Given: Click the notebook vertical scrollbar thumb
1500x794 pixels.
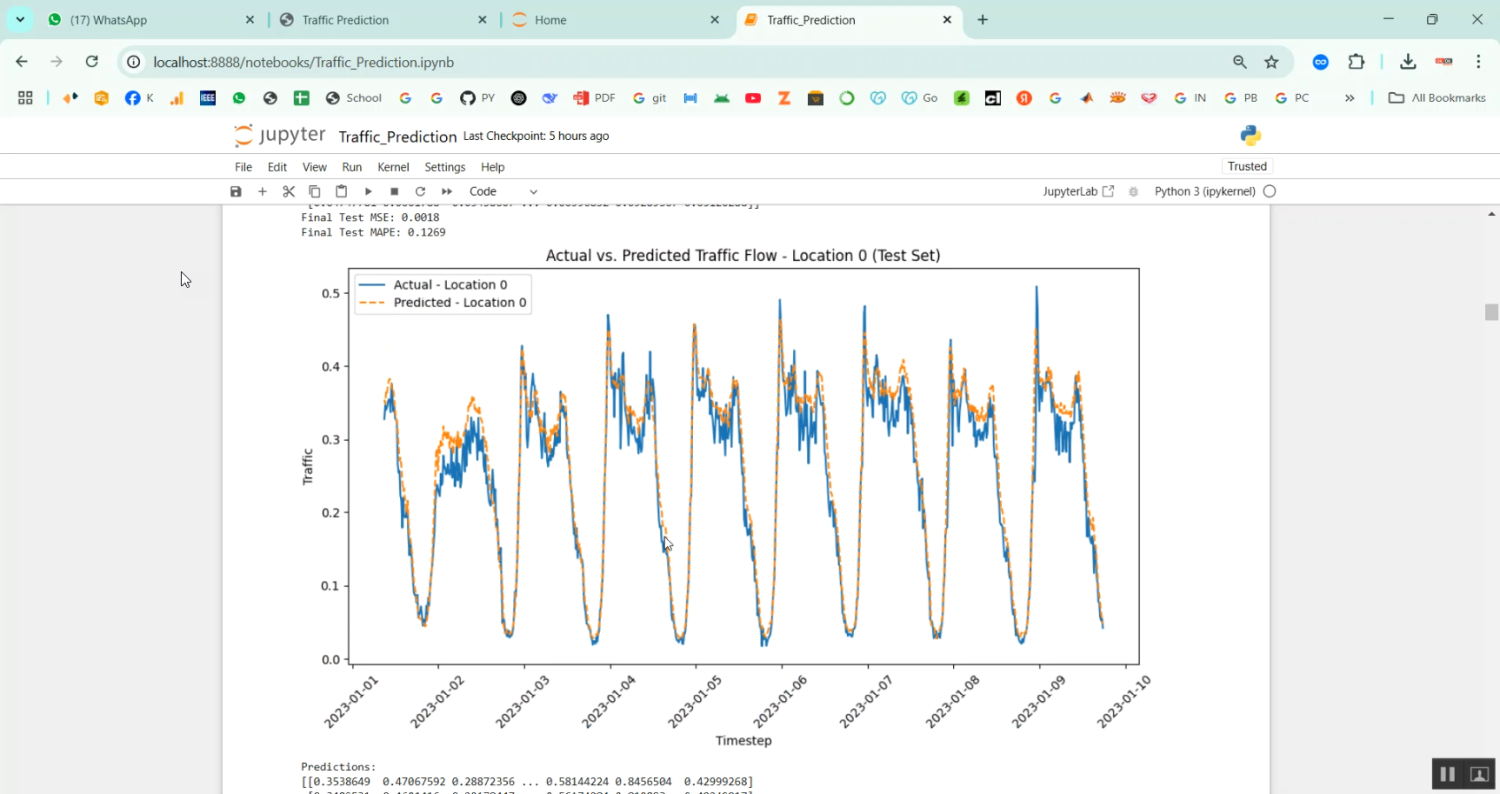Looking at the screenshot, I should click(1491, 312).
